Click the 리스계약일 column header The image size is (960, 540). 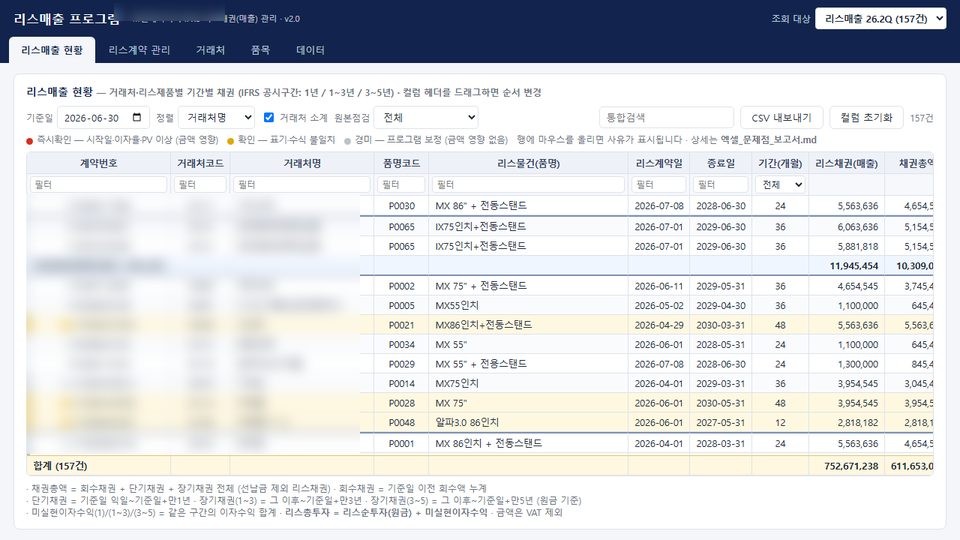[658, 163]
